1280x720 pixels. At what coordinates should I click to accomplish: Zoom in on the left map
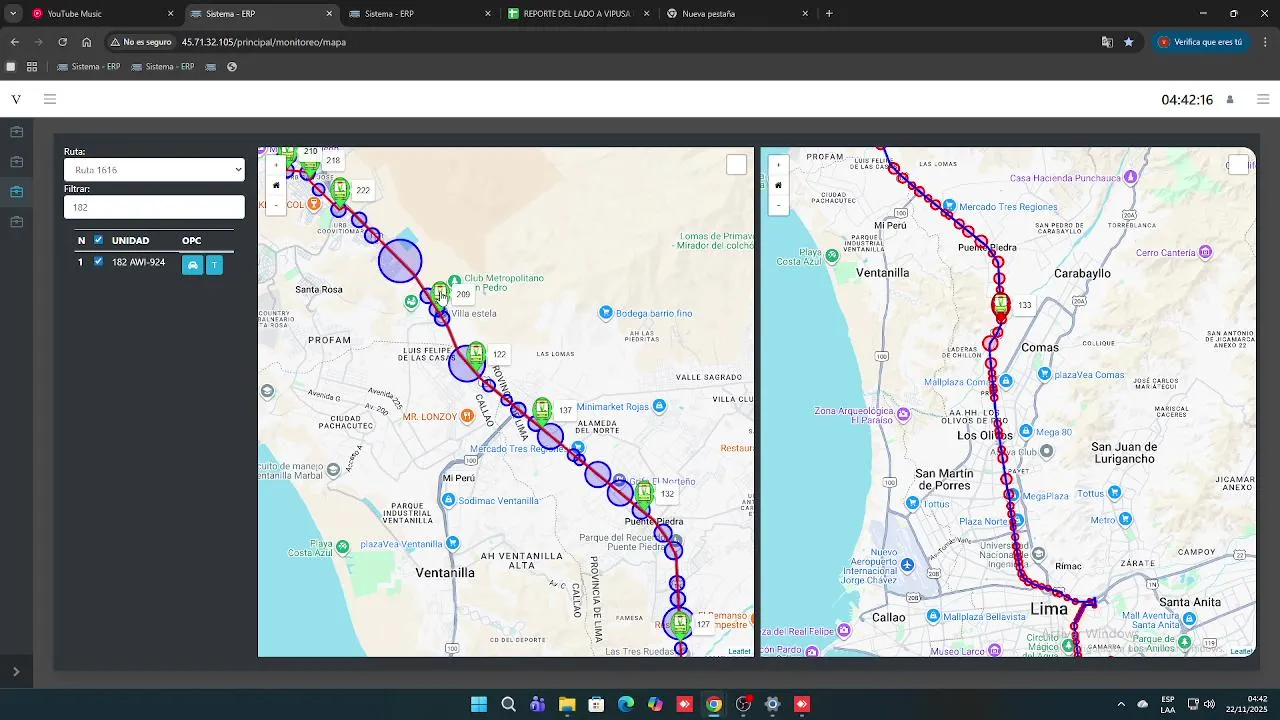click(x=276, y=166)
